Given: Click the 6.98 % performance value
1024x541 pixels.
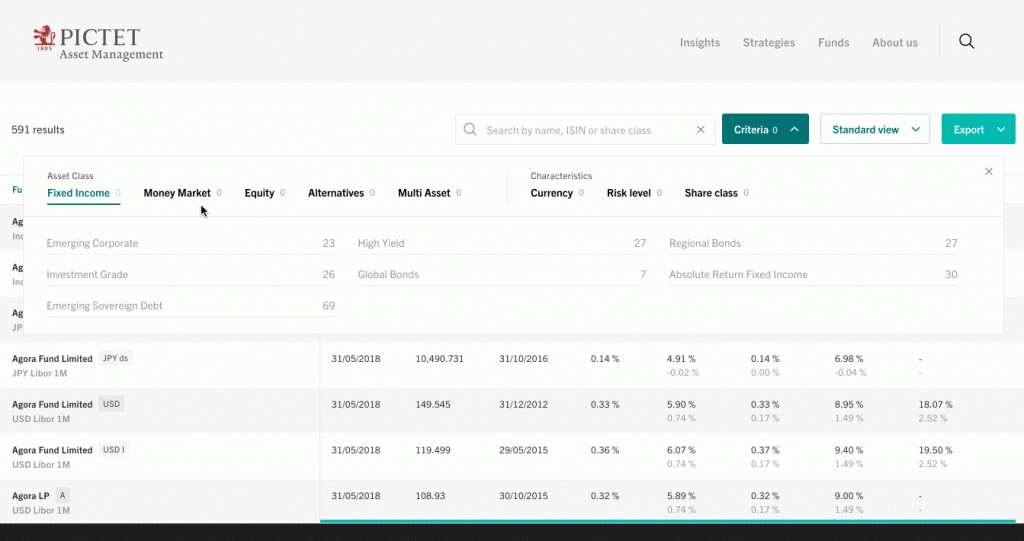Looking at the screenshot, I should (x=848, y=359).
